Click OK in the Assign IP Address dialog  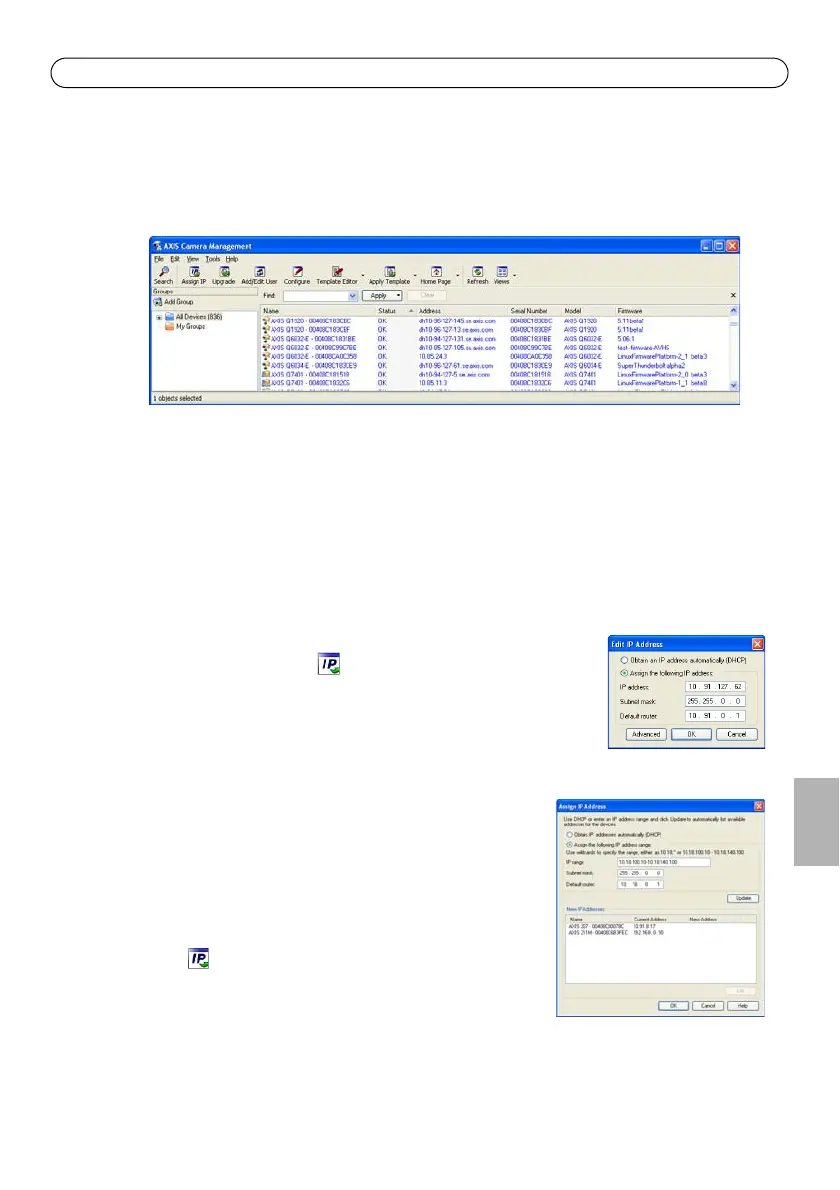[x=673, y=1006]
